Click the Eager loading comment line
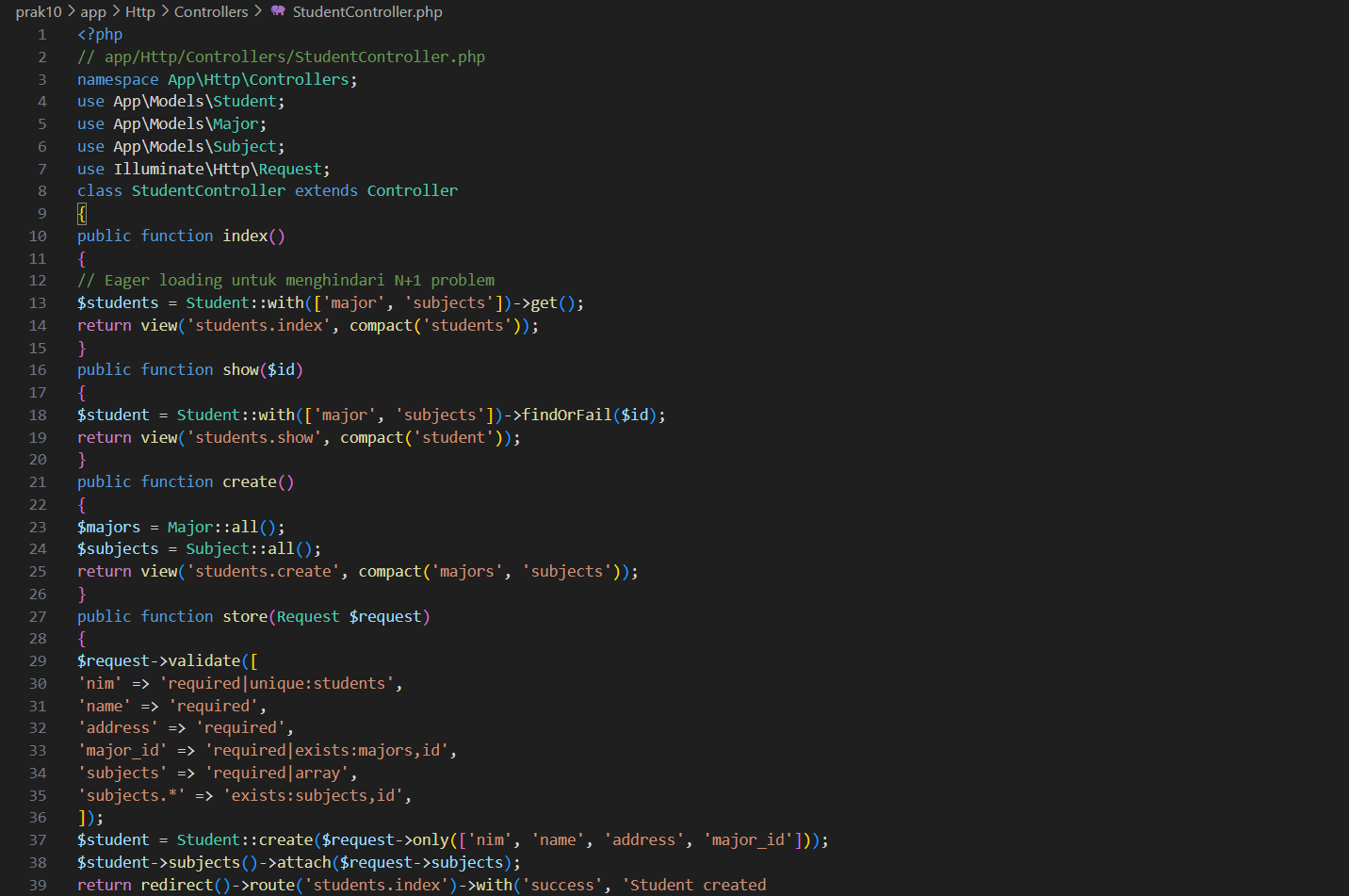Screen dimensions: 1349x896 285,281
